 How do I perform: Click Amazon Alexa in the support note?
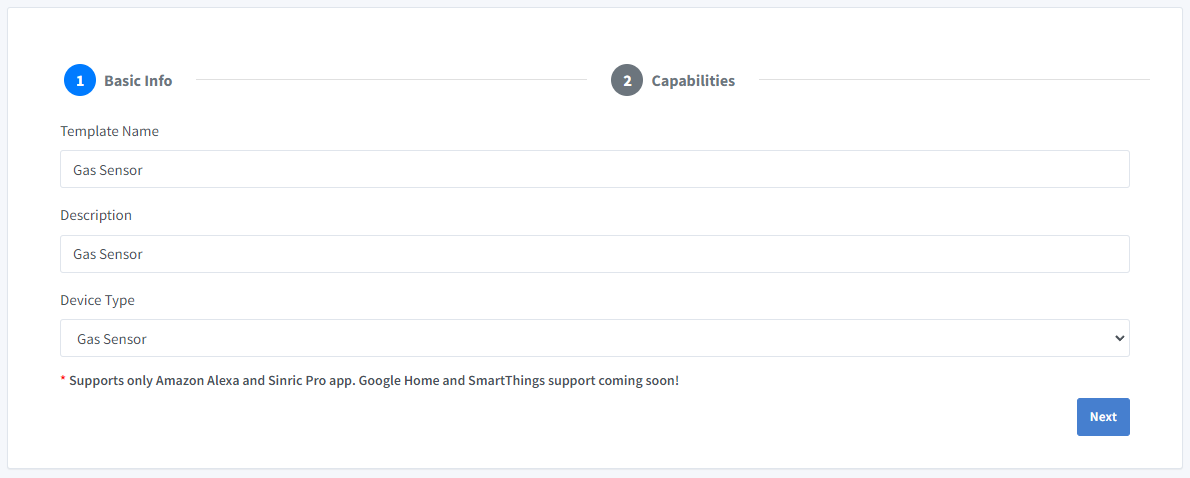tap(197, 381)
